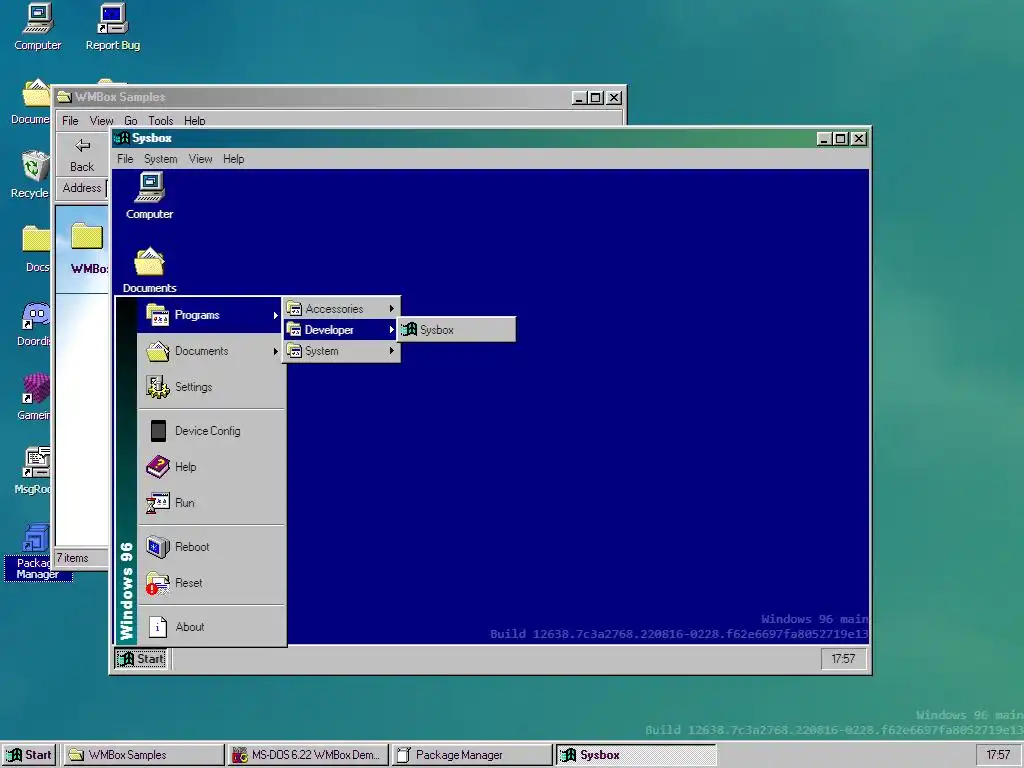Switch to MS-DOS 6.22 WMBox Demo taskbar button
The width and height of the screenshot is (1024, 768).
click(x=309, y=755)
